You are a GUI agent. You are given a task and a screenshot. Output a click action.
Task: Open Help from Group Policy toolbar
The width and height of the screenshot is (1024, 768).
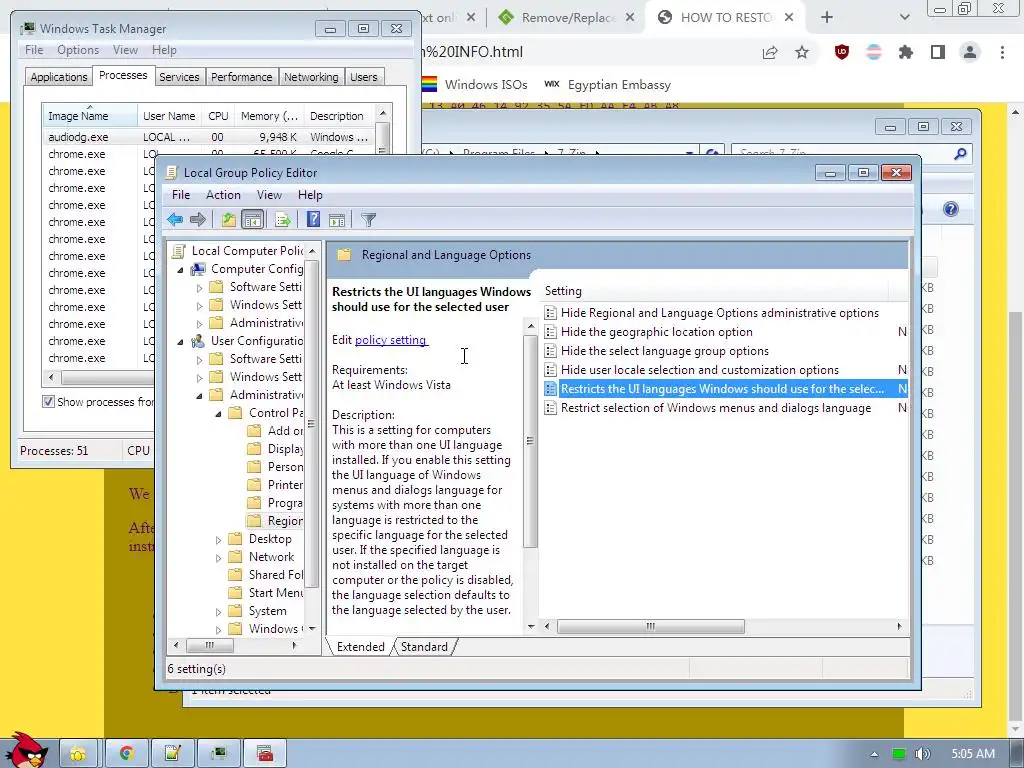313,219
